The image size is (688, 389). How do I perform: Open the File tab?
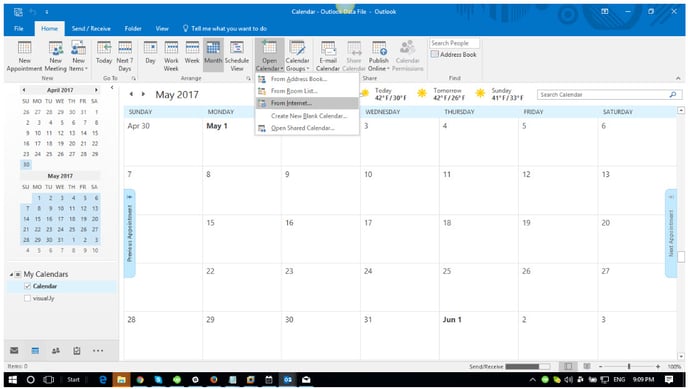[x=18, y=29]
